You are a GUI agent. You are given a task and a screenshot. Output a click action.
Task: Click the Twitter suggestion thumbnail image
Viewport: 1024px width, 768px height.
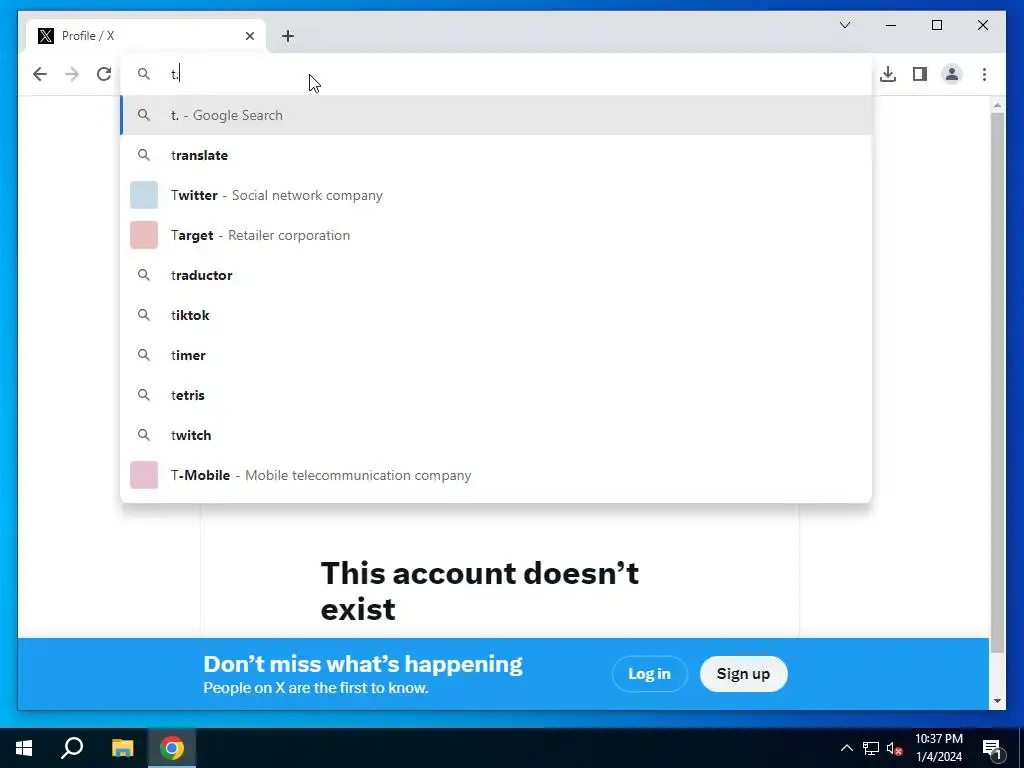(x=144, y=195)
